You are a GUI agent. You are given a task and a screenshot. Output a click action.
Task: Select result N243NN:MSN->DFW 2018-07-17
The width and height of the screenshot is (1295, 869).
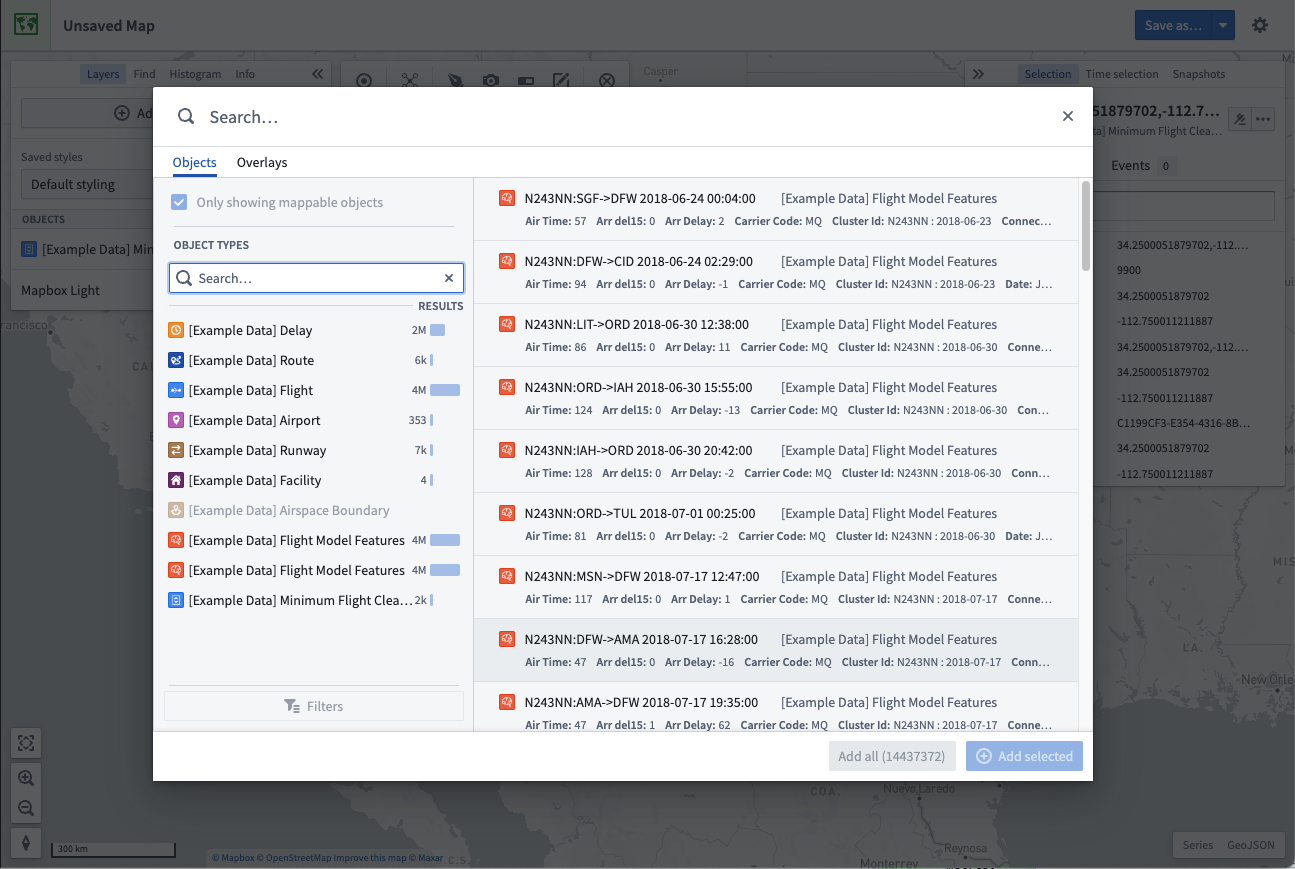pos(775,587)
